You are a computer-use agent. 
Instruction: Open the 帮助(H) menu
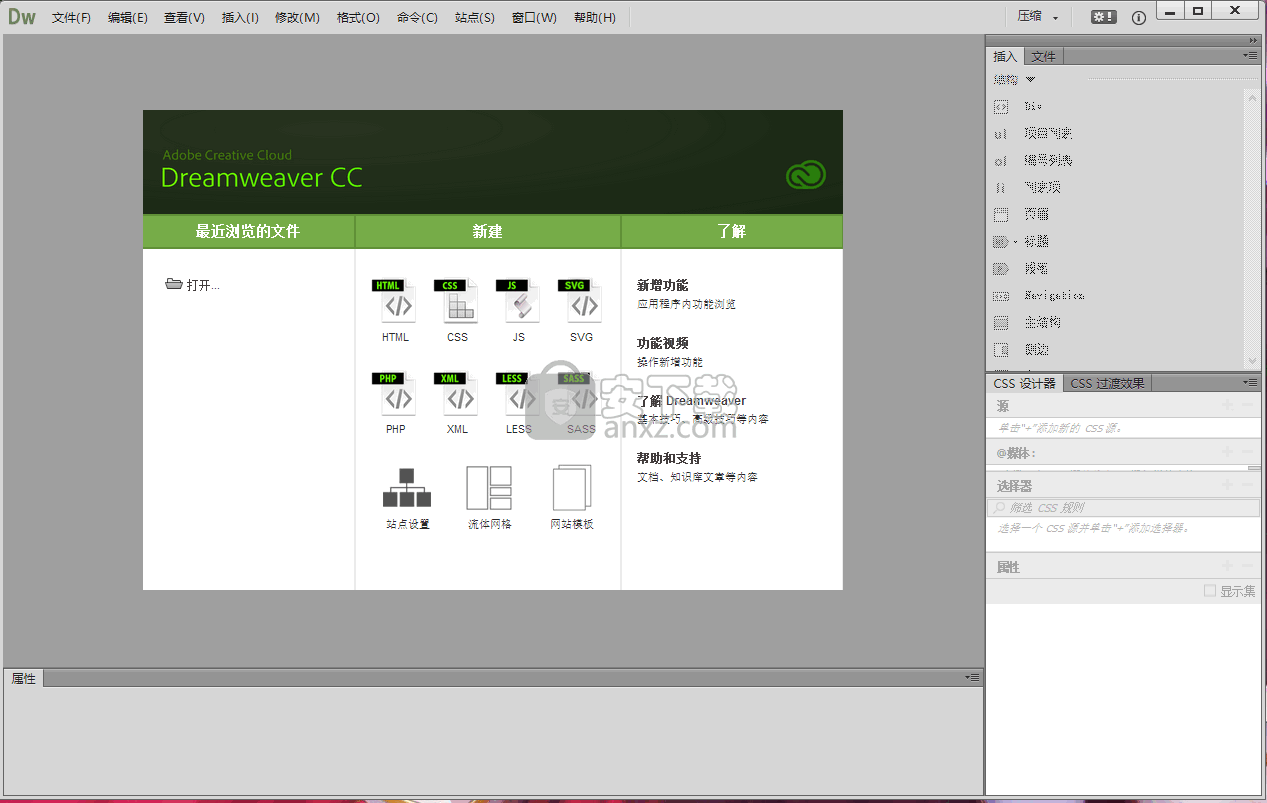point(594,18)
